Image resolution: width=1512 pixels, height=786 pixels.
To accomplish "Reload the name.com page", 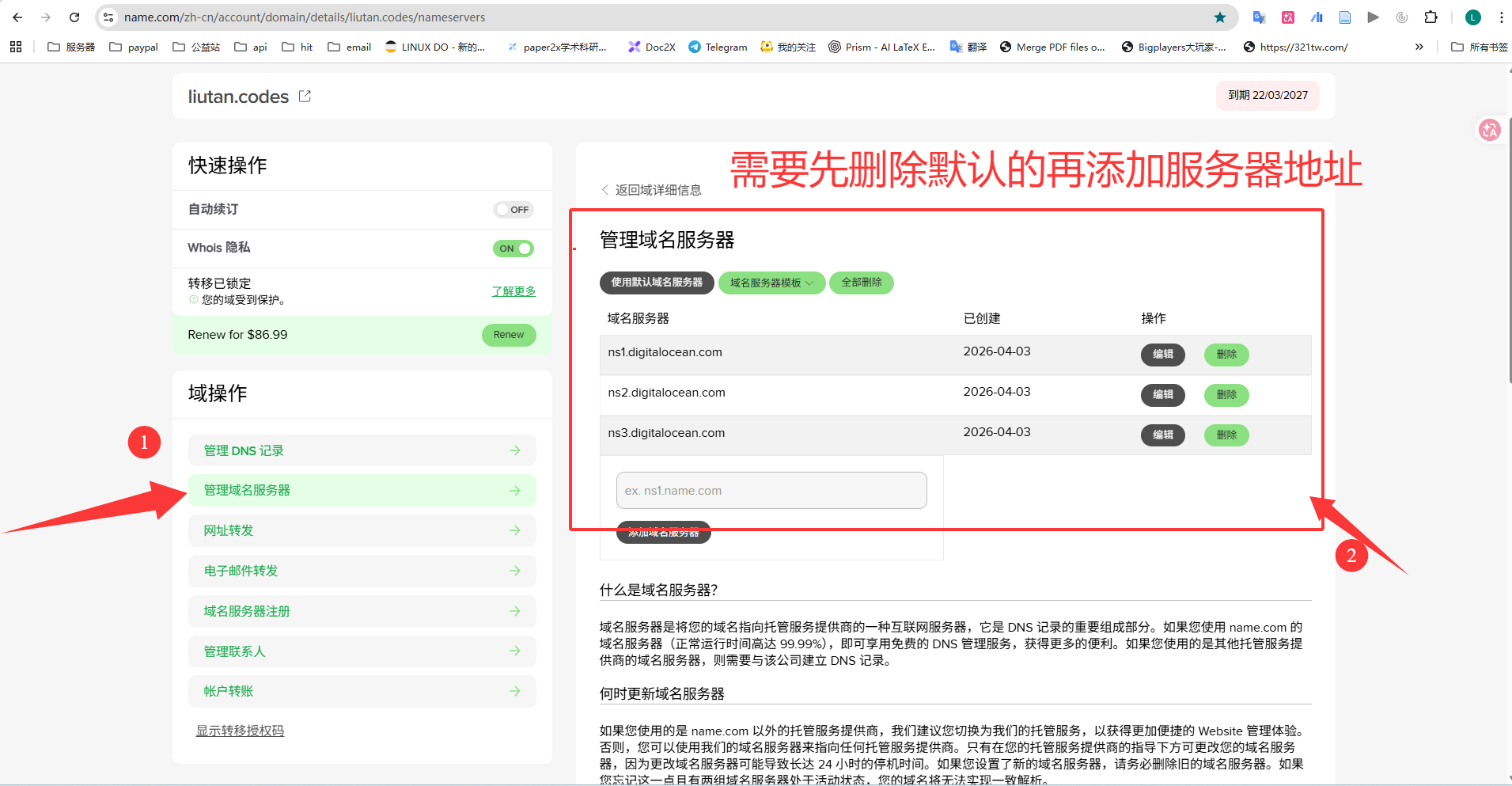I will (x=74, y=17).
